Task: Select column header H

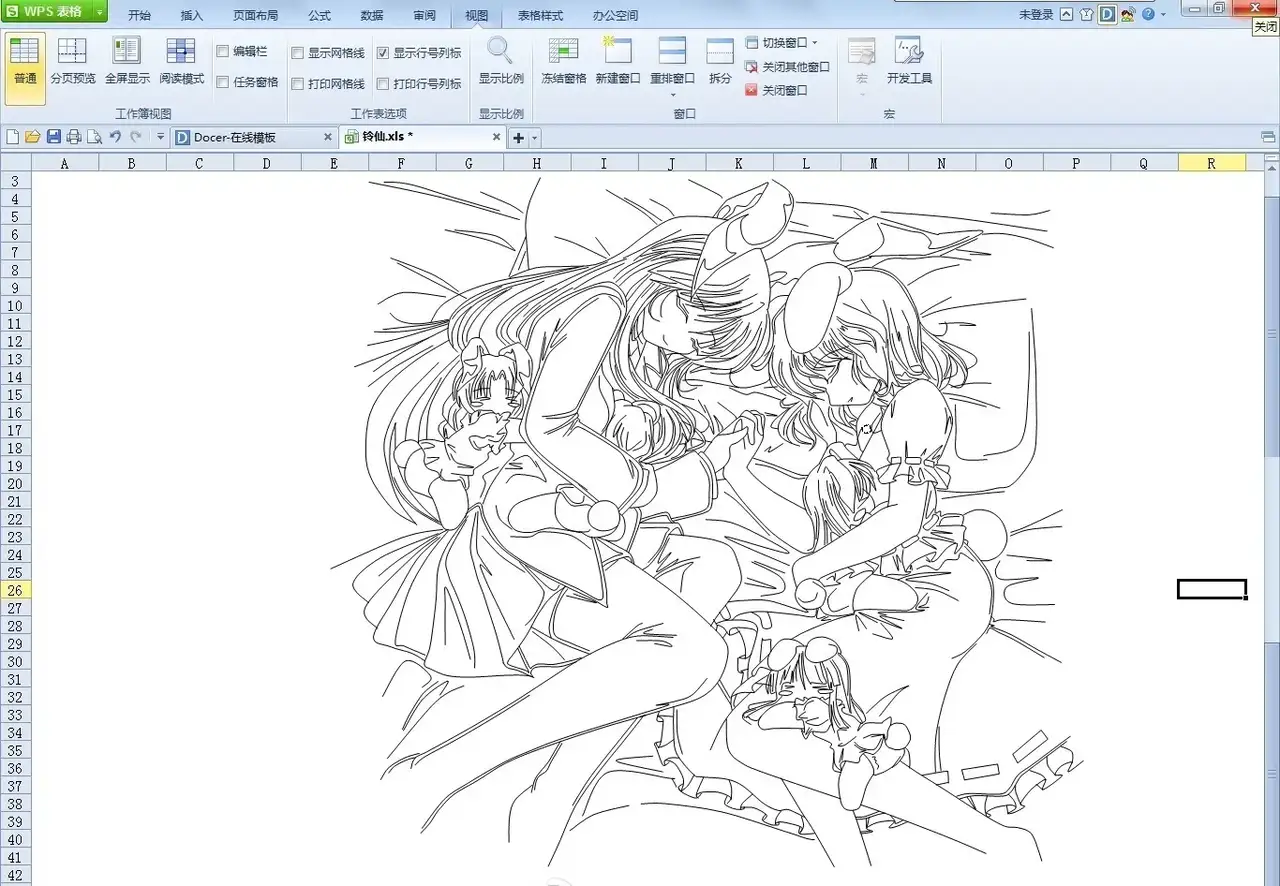Action: 536,163
